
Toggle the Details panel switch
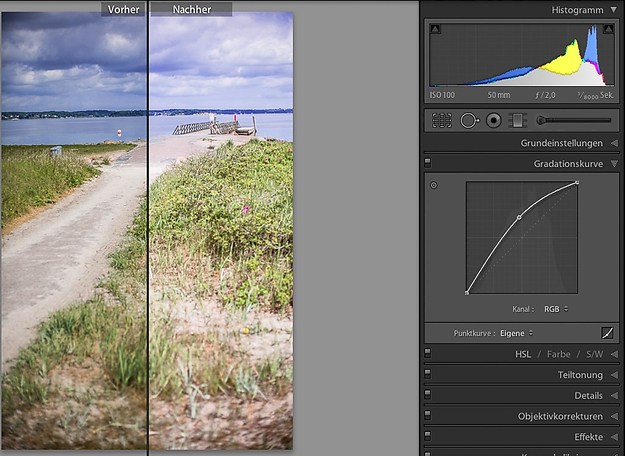[x=428, y=395]
